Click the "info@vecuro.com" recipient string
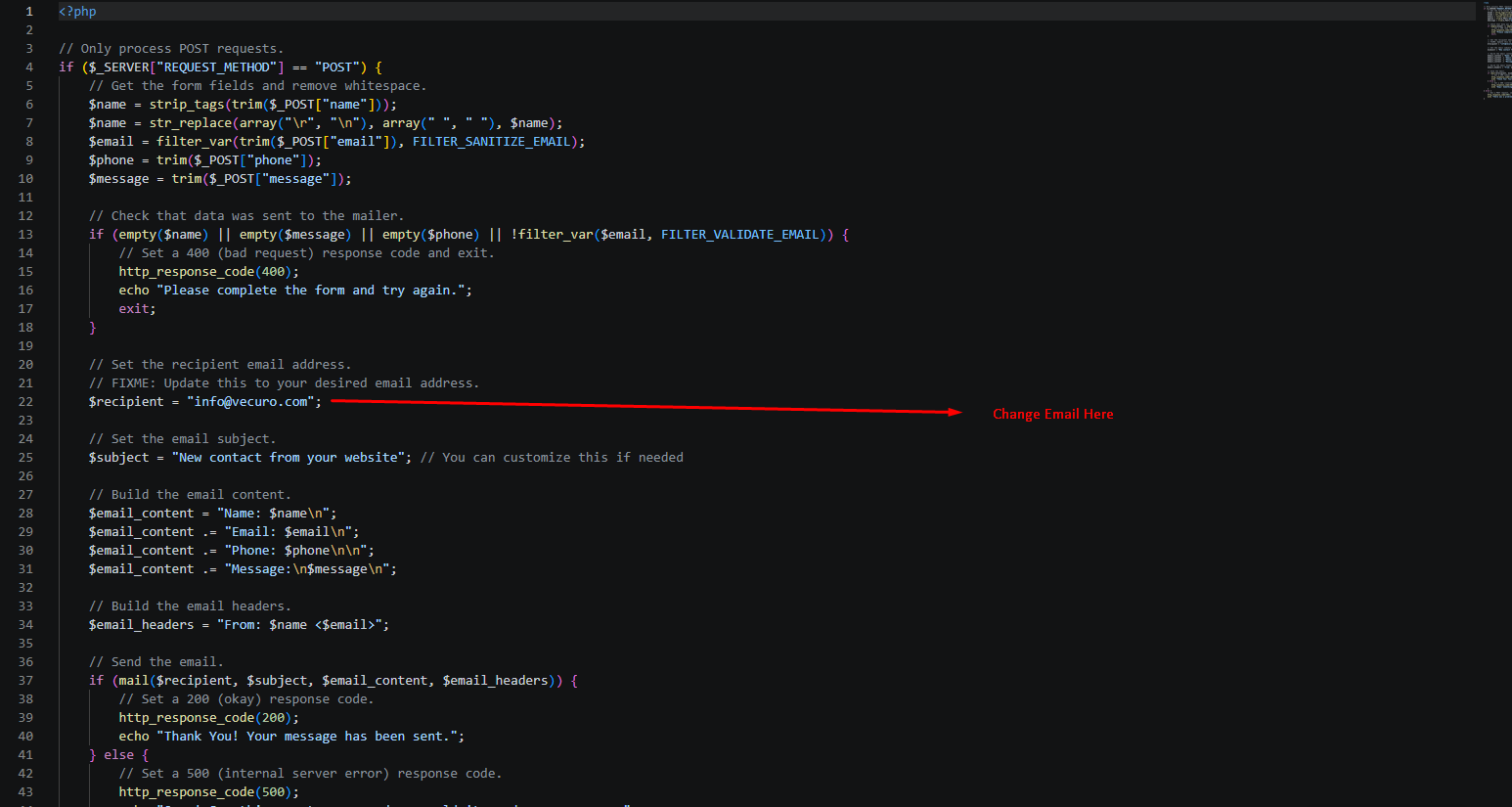The height and width of the screenshot is (807, 1512). coord(250,402)
